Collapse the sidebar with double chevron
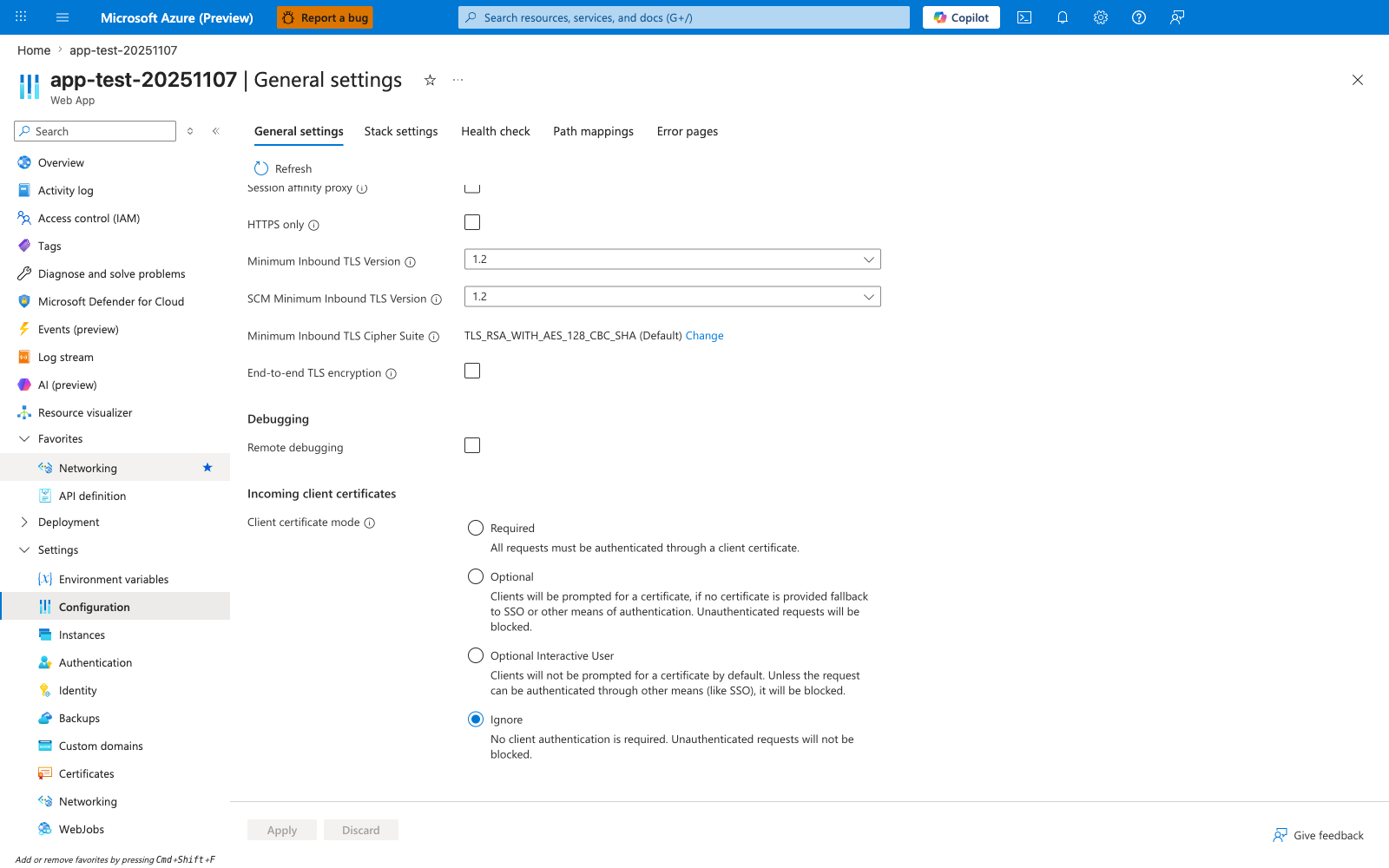1389x868 pixels. click(216, 131)
